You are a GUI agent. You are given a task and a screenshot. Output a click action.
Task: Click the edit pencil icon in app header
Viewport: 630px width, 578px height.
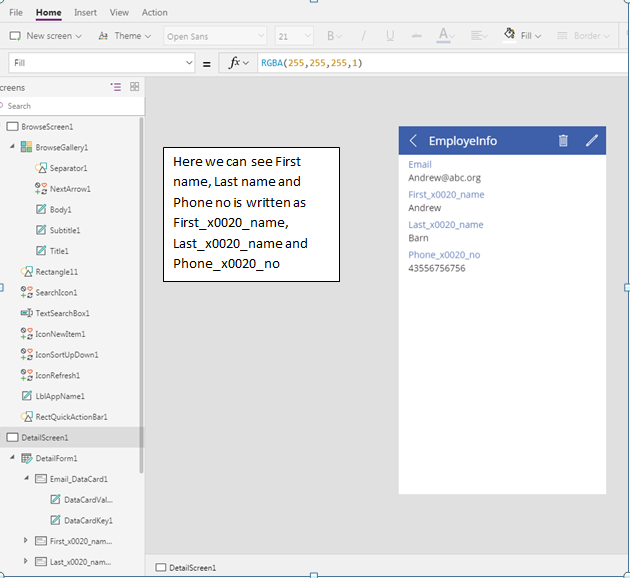point(592,141)
